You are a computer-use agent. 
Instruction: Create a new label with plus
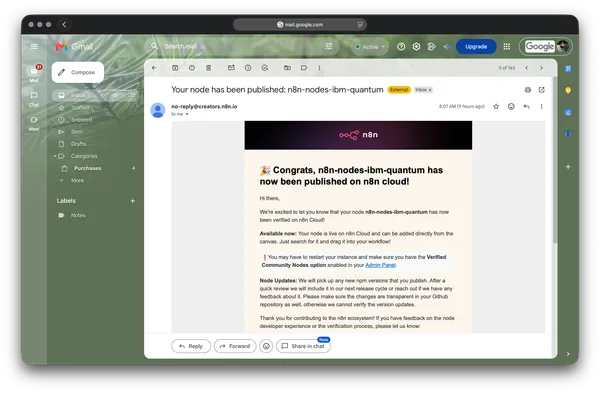[132, 201]
